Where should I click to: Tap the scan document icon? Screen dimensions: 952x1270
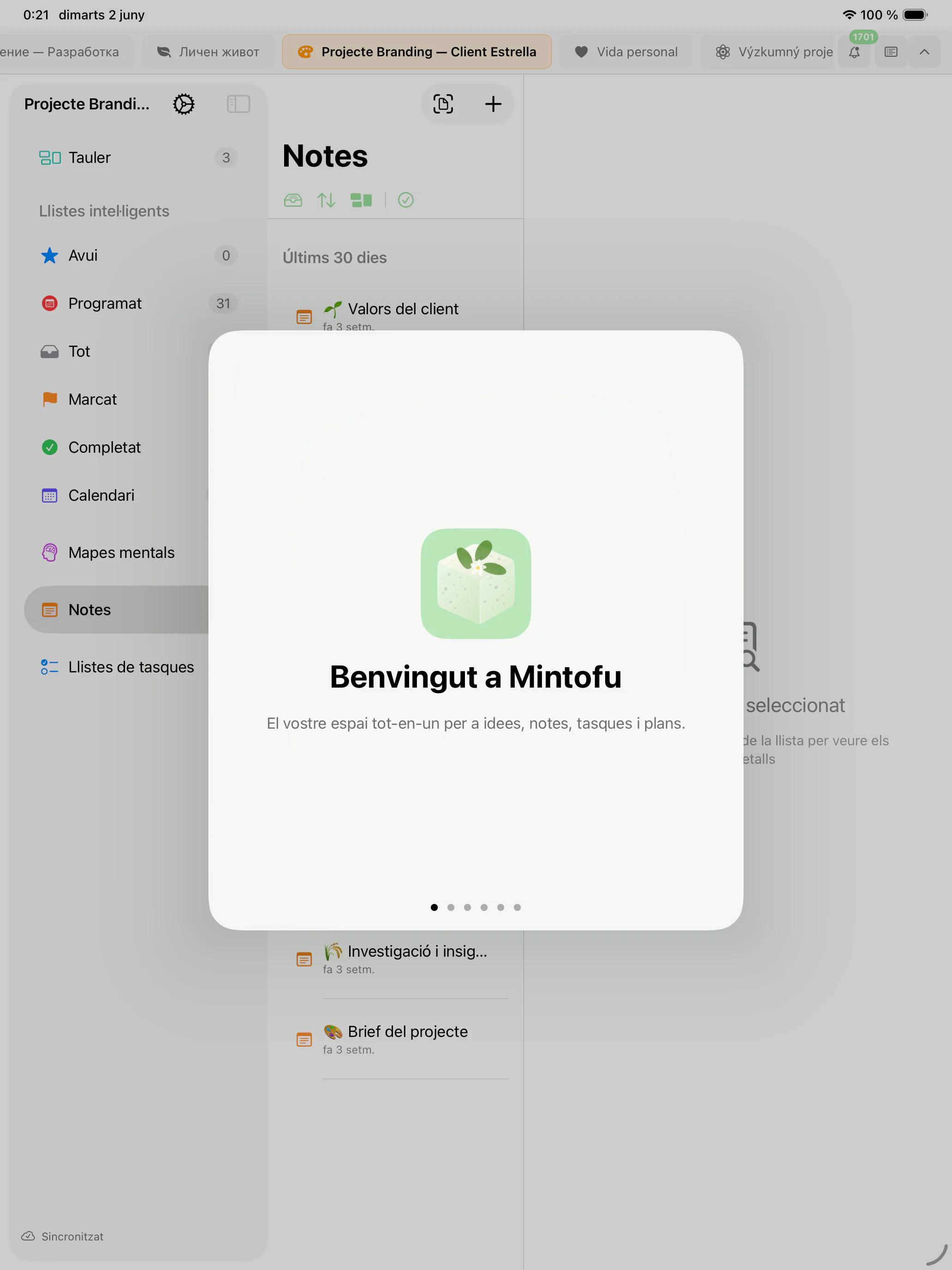click(442, 104)
